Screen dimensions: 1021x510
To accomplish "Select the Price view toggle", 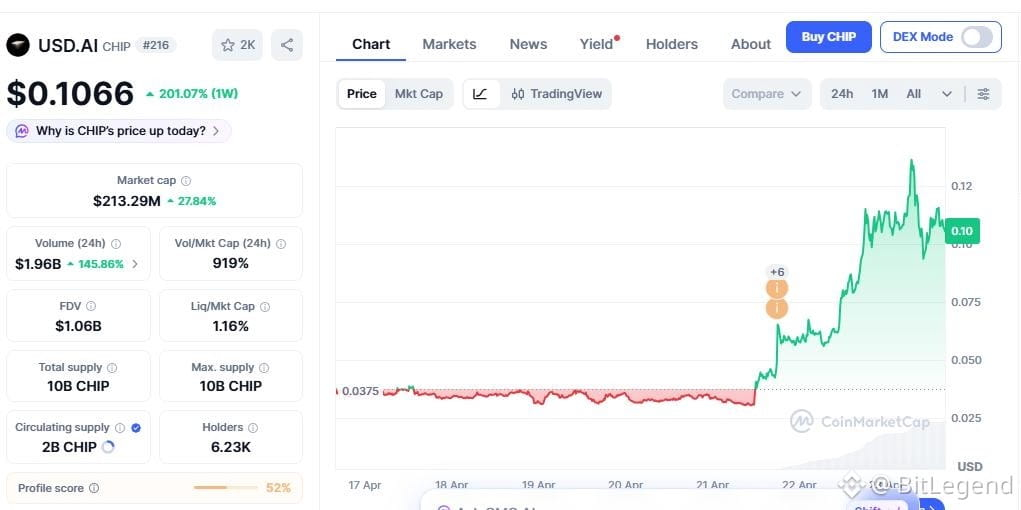I will point(361,94).
